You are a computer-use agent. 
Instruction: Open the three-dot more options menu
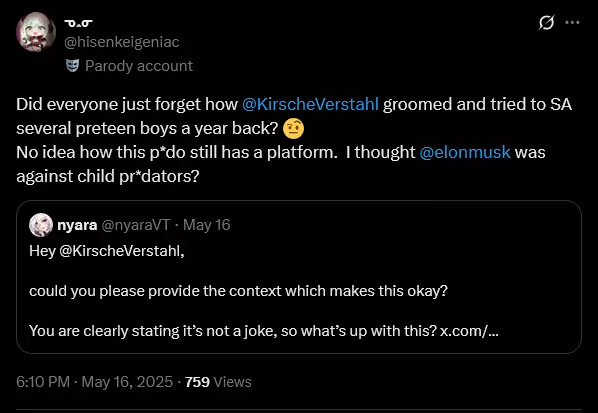pyautogui.click(x=572, y=22)
